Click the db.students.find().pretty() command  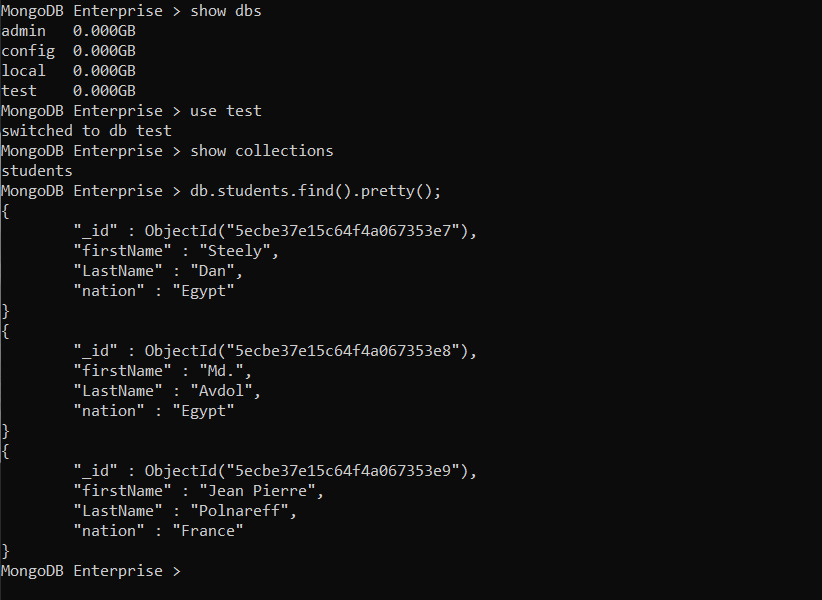pyautogui.click(x=316, y=191)
